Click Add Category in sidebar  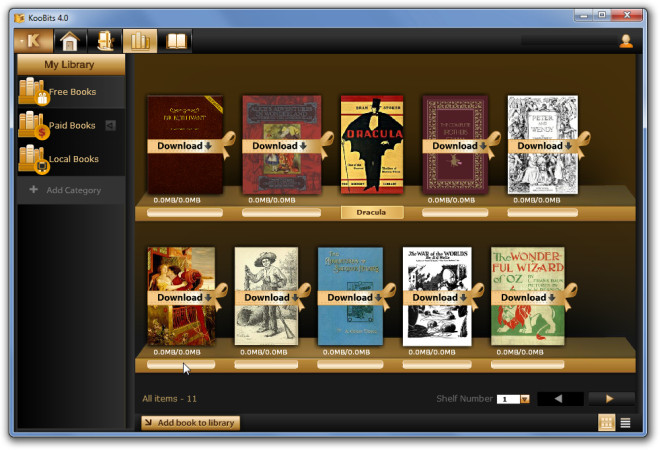(71, 190)
